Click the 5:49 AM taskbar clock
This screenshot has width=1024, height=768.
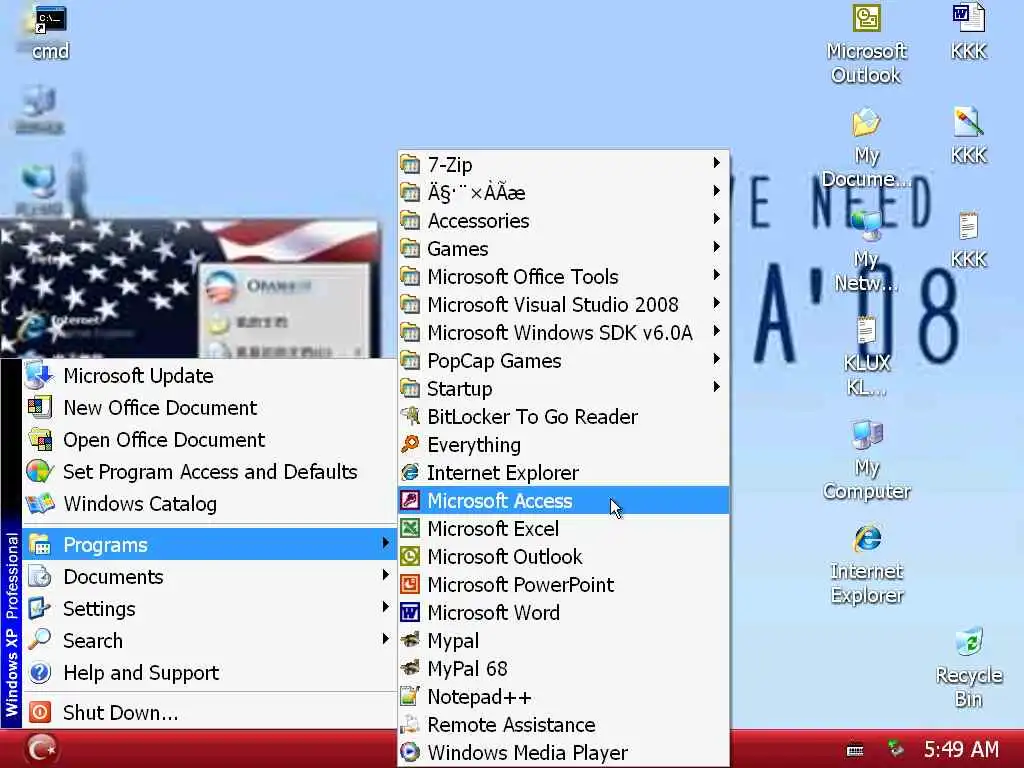(961, 749)
